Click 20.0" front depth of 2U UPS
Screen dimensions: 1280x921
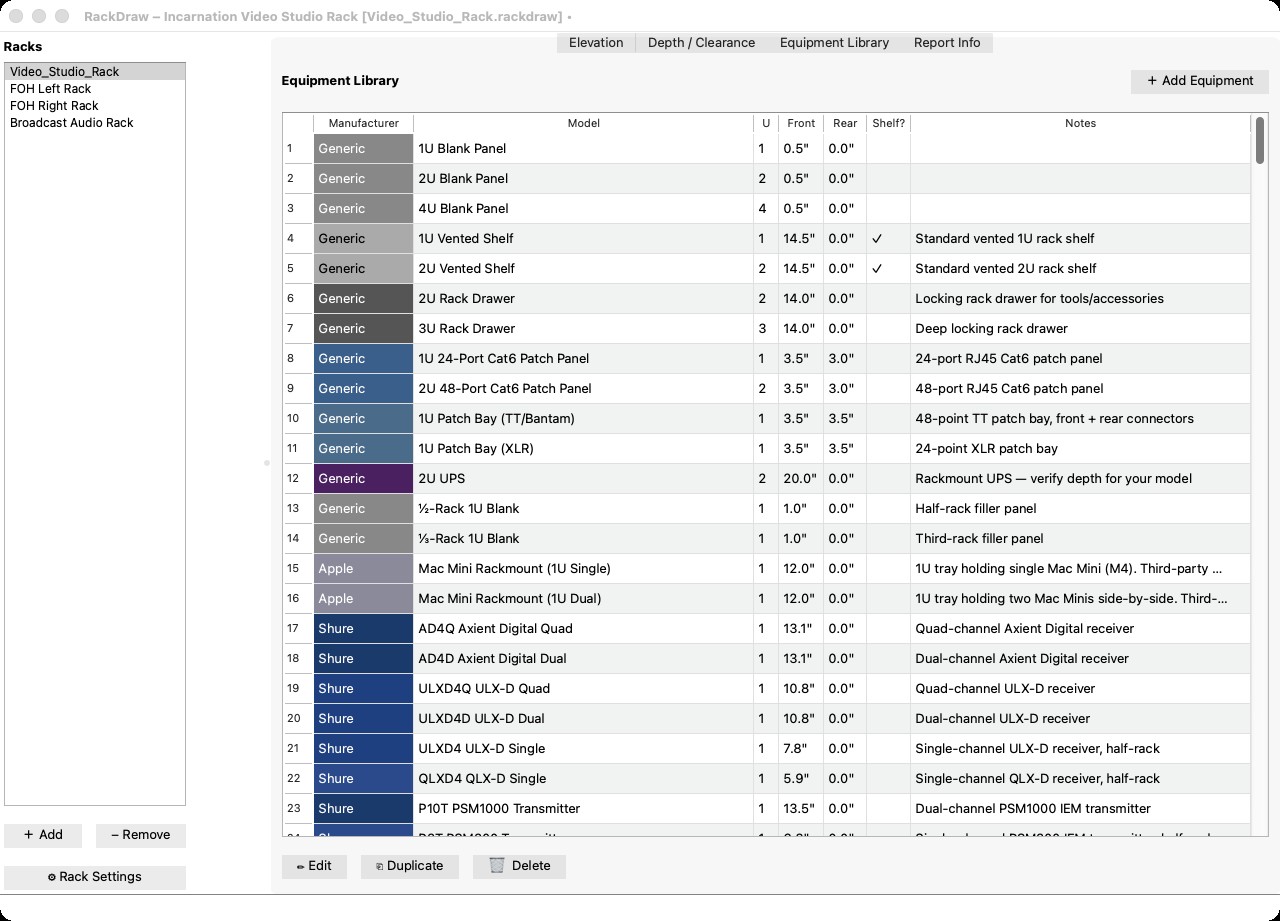click(x=801, y=479)
